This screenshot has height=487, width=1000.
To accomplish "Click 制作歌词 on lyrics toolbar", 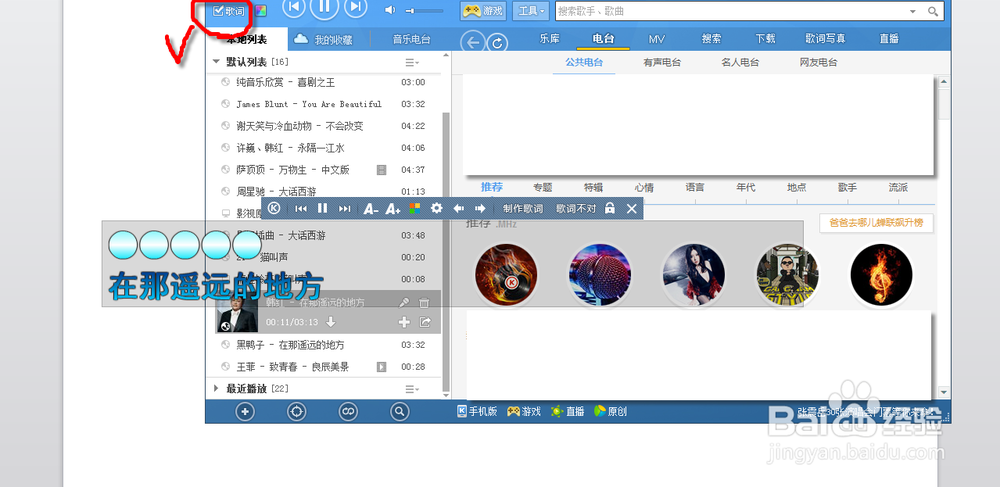I will coord(522,208).
